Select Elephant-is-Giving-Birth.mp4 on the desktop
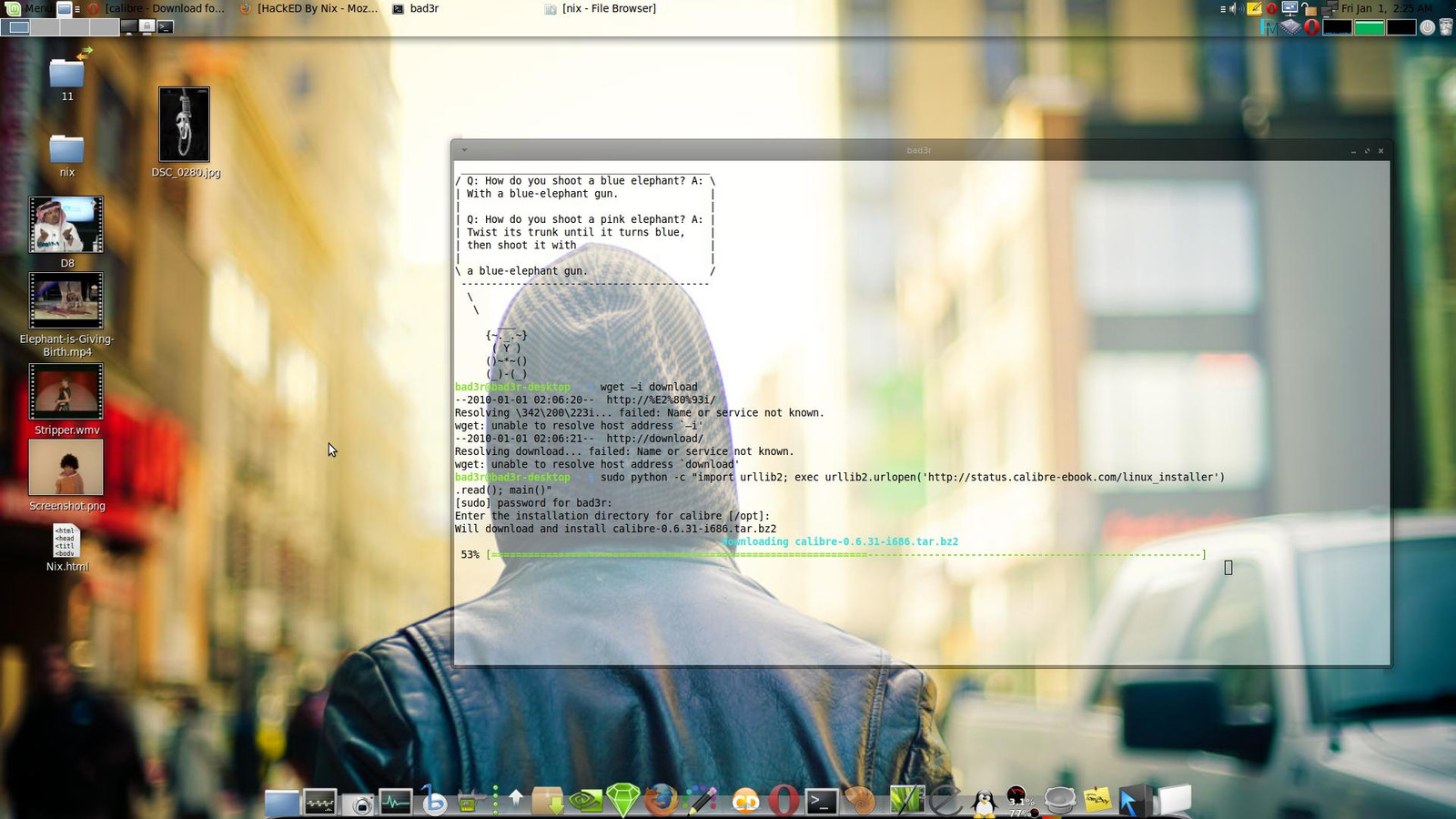 [66, 315]
